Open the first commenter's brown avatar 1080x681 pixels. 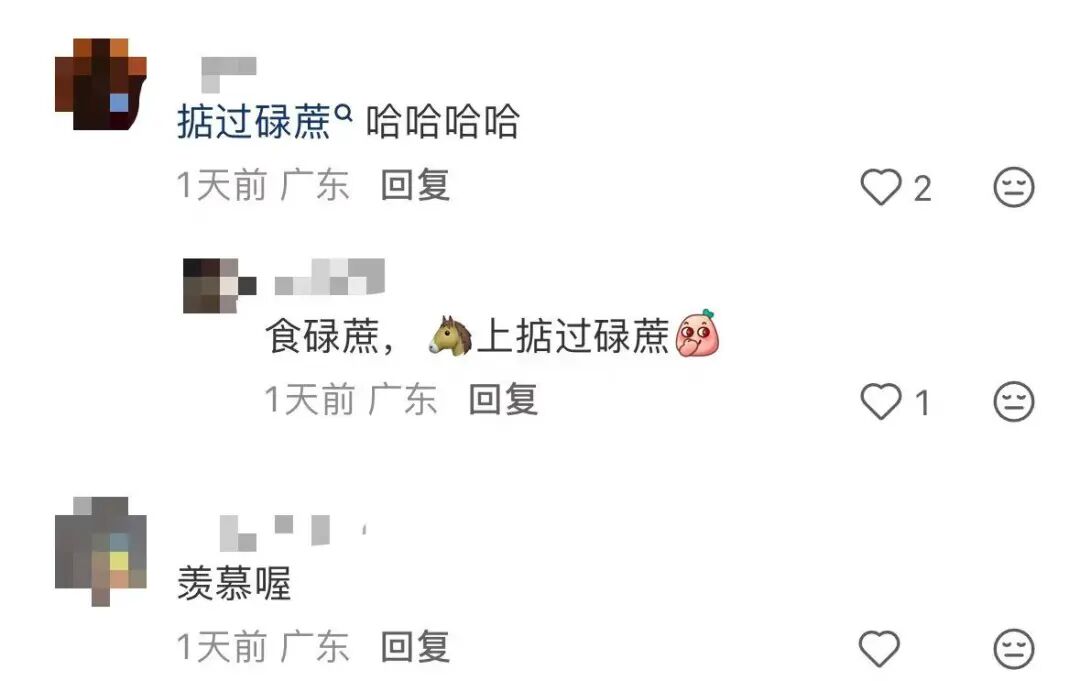point(101,84)
